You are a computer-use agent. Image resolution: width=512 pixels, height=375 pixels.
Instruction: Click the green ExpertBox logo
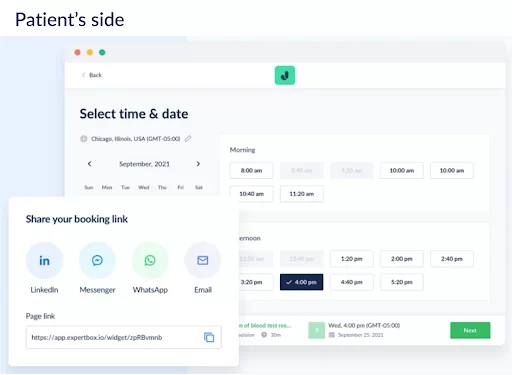285,75
